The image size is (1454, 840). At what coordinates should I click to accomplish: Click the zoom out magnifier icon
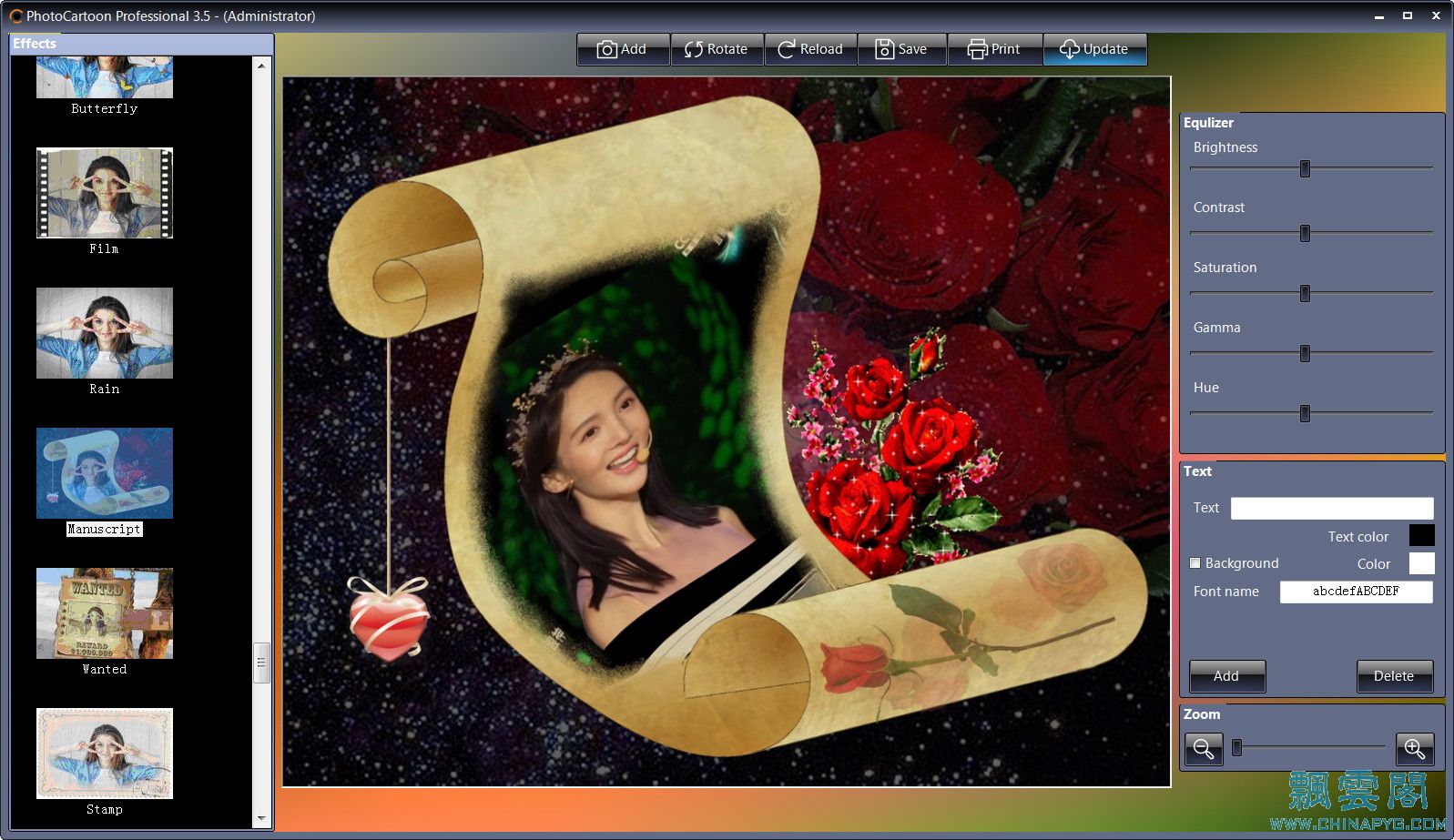[1204, 749]
